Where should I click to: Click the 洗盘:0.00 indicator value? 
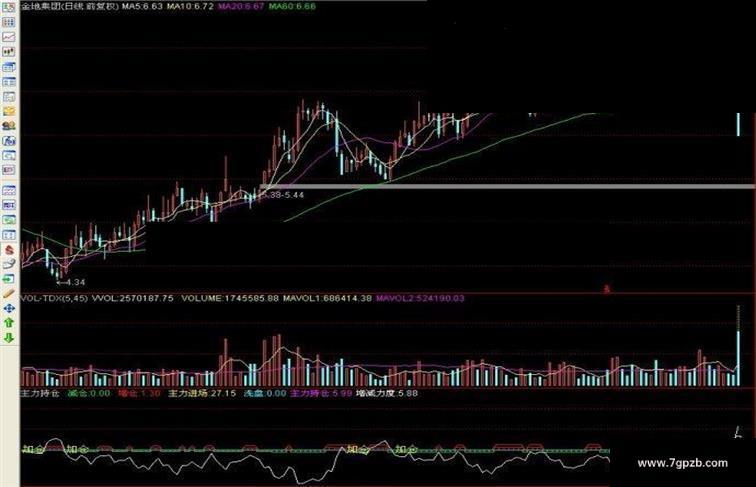tap(265, 393)
